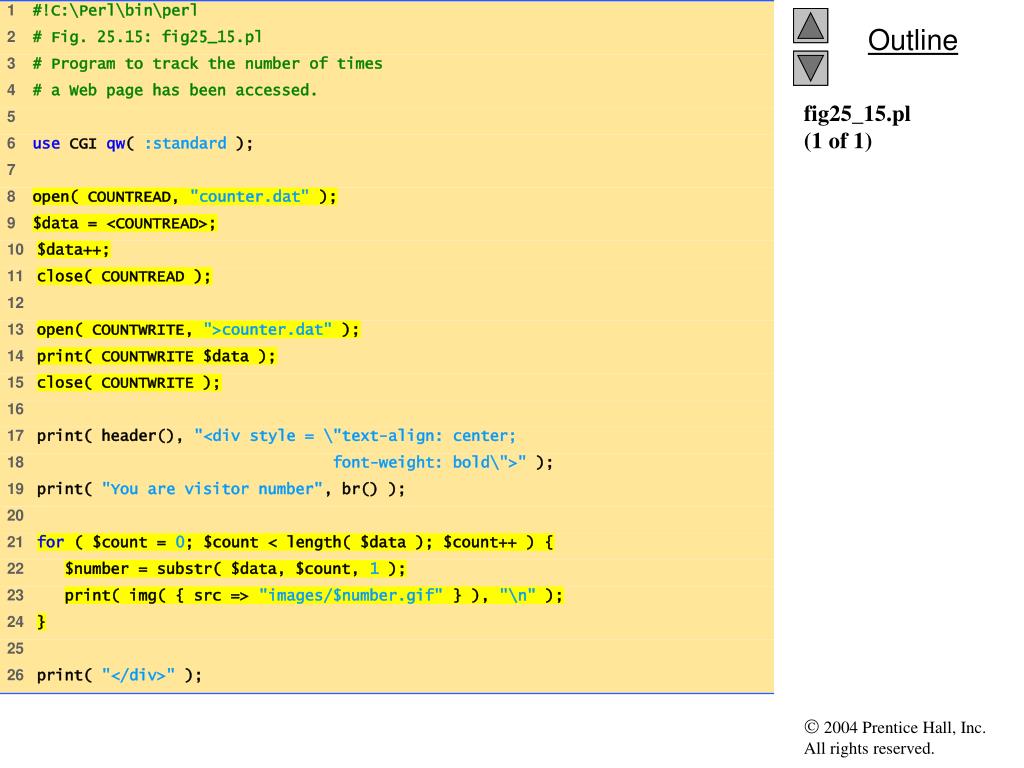
Task: Select the "$data++;" statement
Action: tap(73, 249)
